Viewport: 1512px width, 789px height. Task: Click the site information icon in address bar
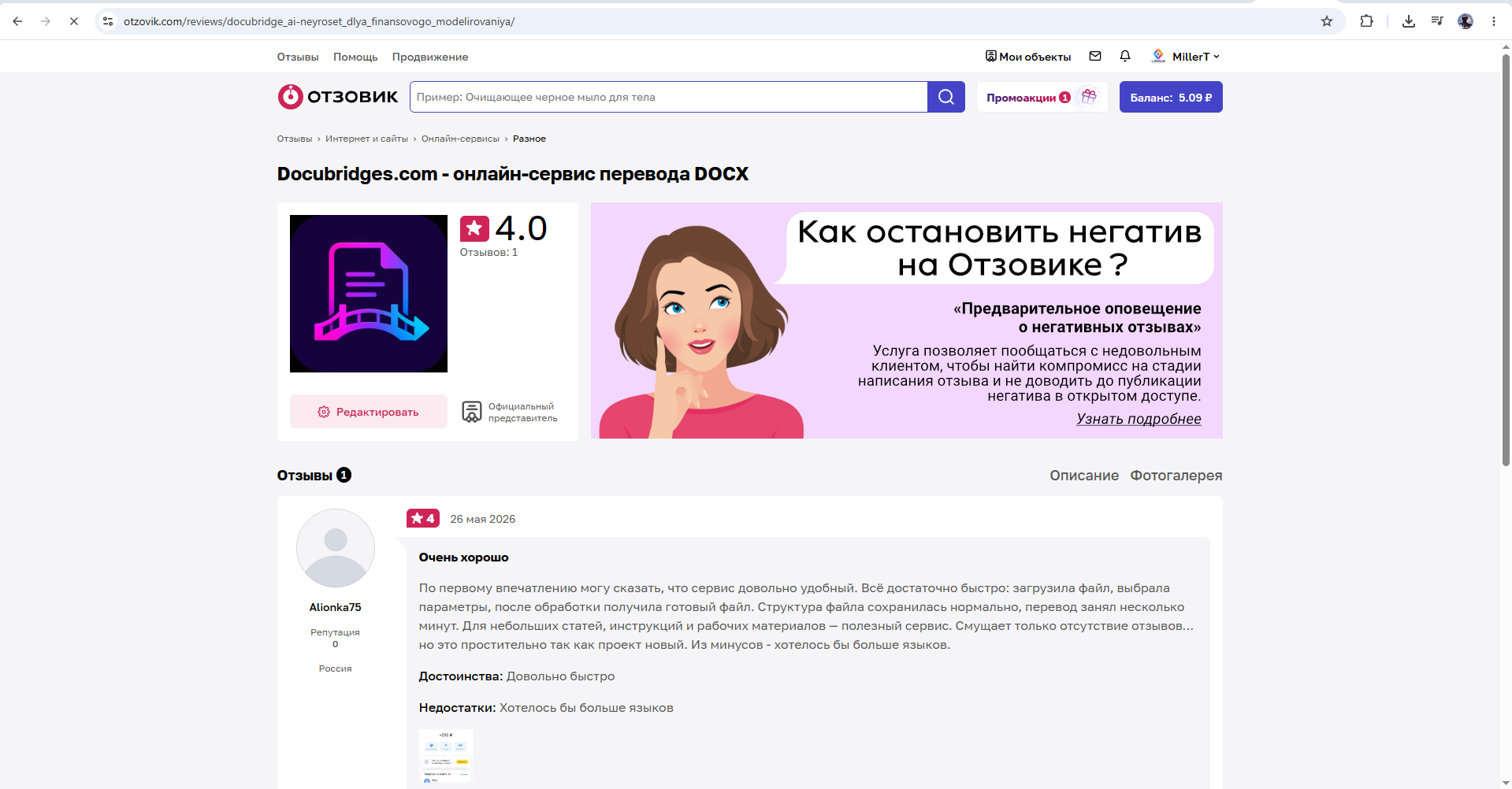click(108, 21)
